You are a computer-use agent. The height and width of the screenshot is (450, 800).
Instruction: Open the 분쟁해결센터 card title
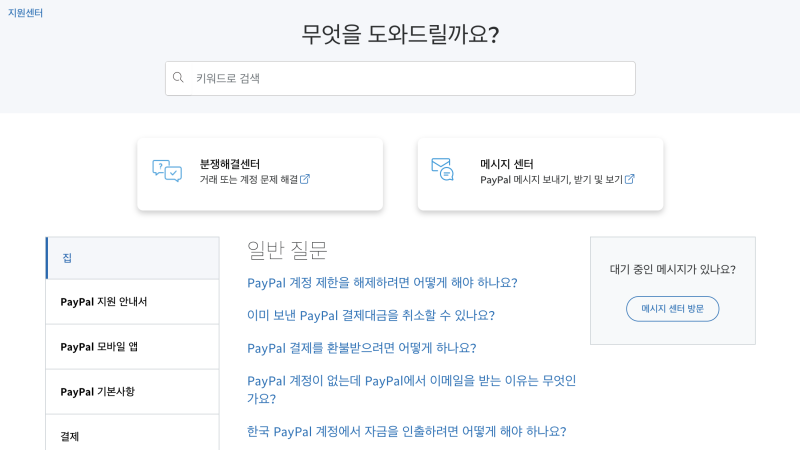230,164
